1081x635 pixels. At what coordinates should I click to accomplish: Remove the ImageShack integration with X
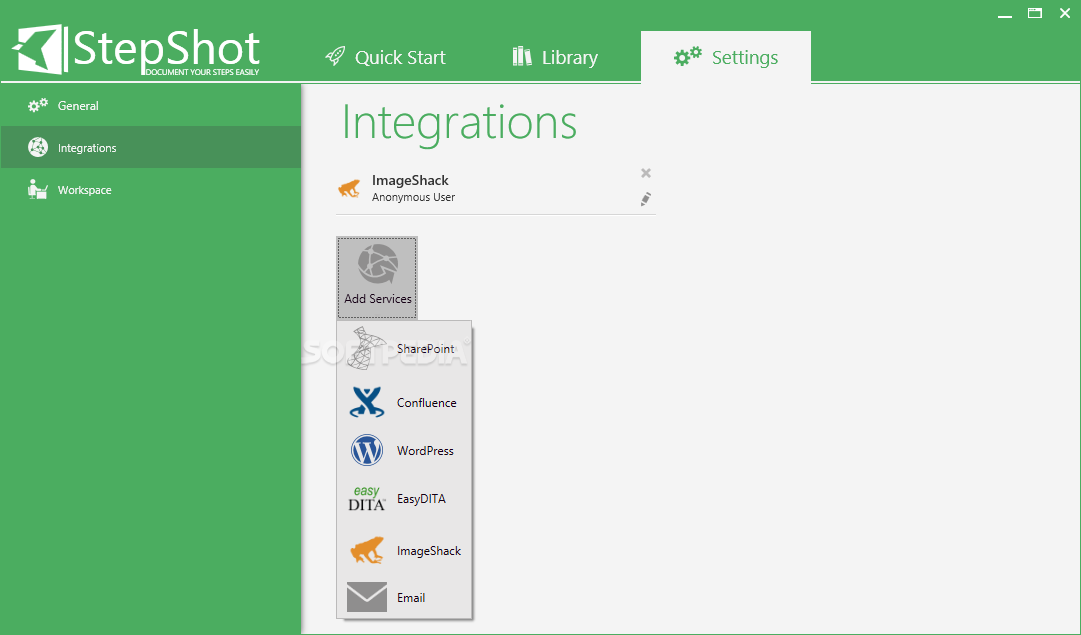pos(646,173)
